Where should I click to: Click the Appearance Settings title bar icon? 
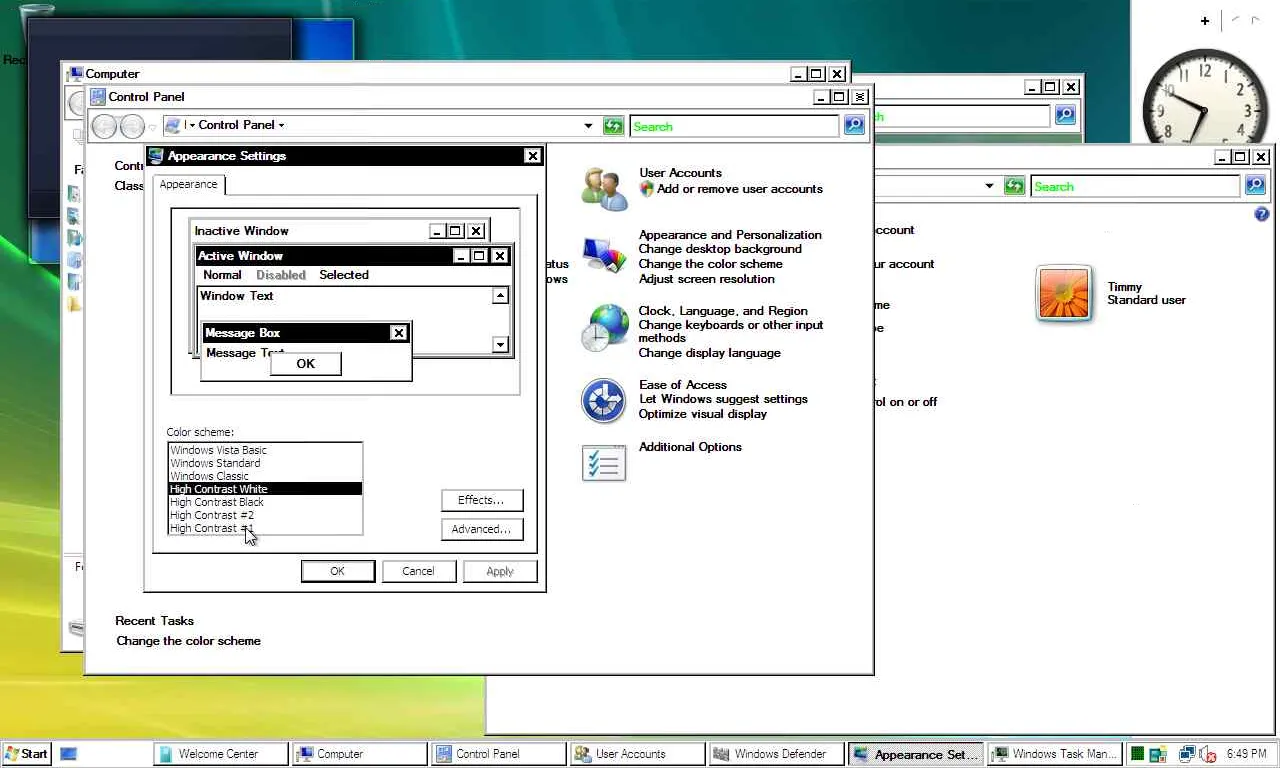pos(156,155)
